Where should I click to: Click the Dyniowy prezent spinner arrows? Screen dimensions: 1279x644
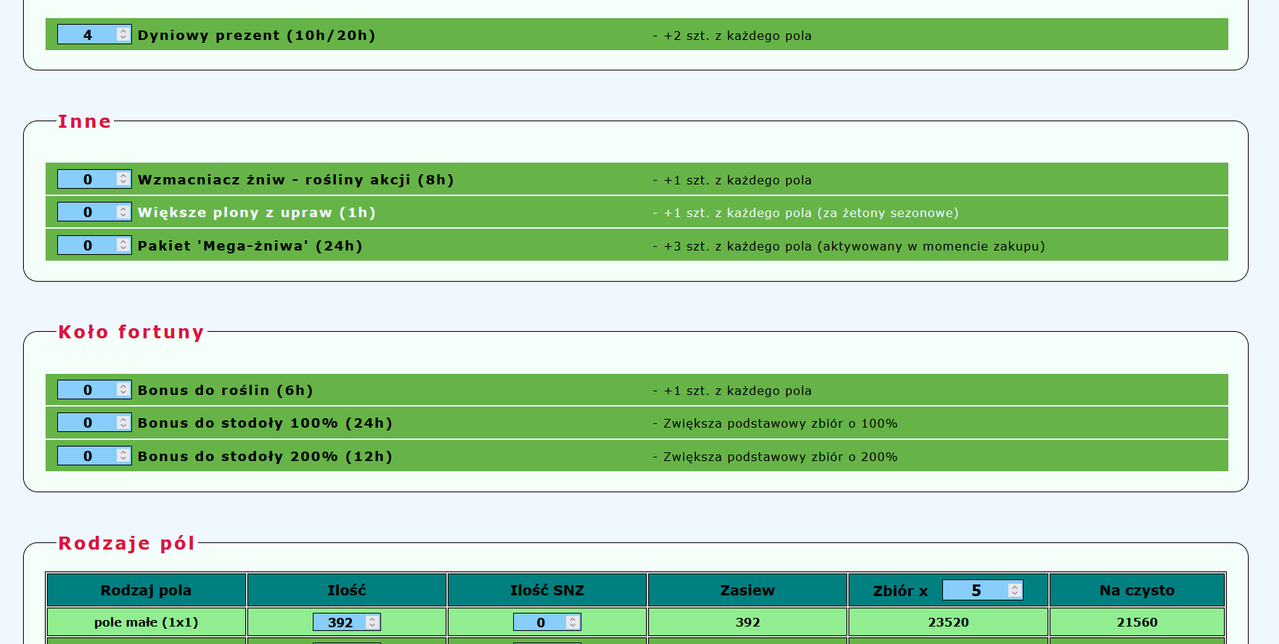(x=123, y=34)
